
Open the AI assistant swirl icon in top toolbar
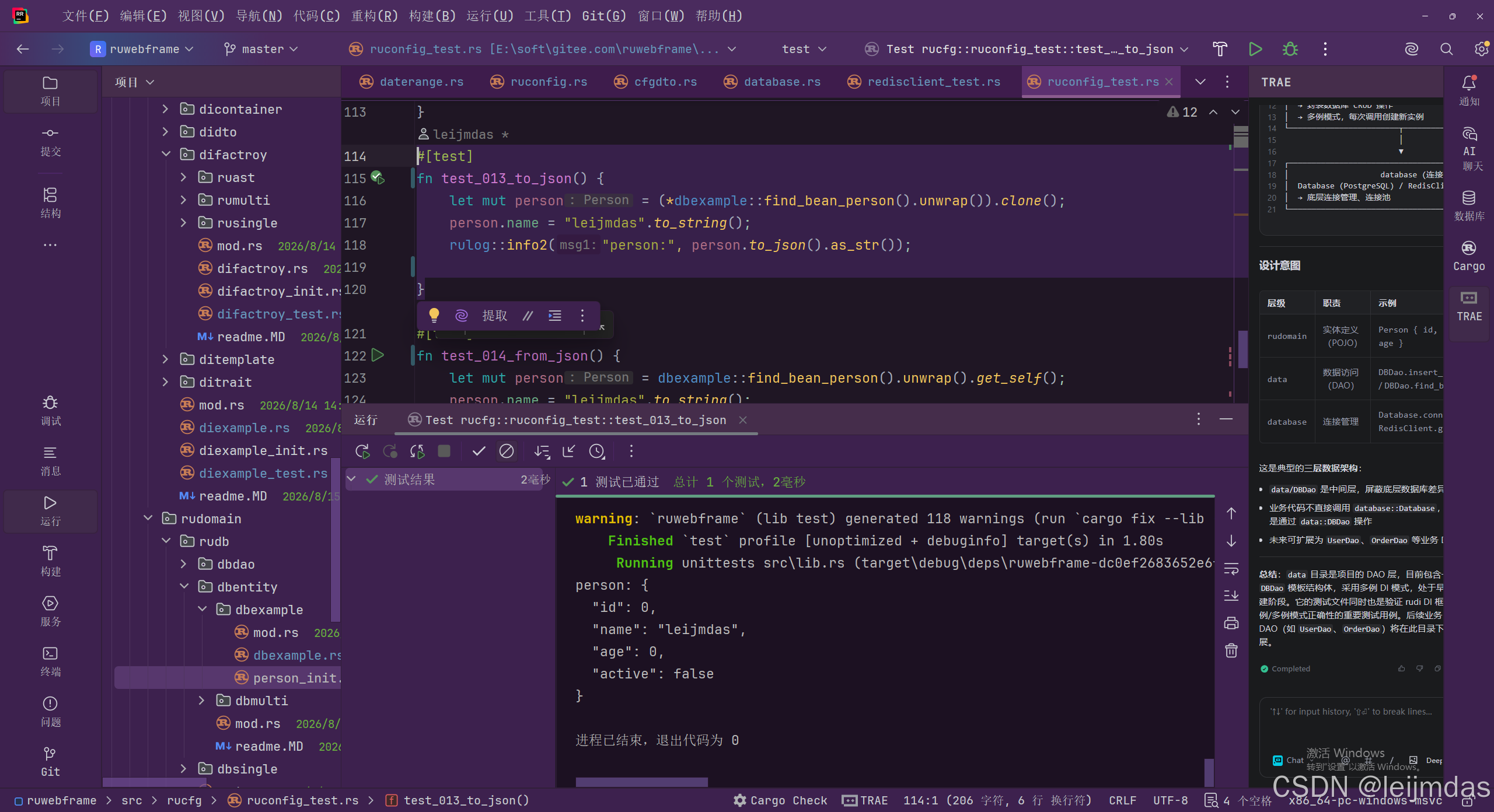point(1412,49)
